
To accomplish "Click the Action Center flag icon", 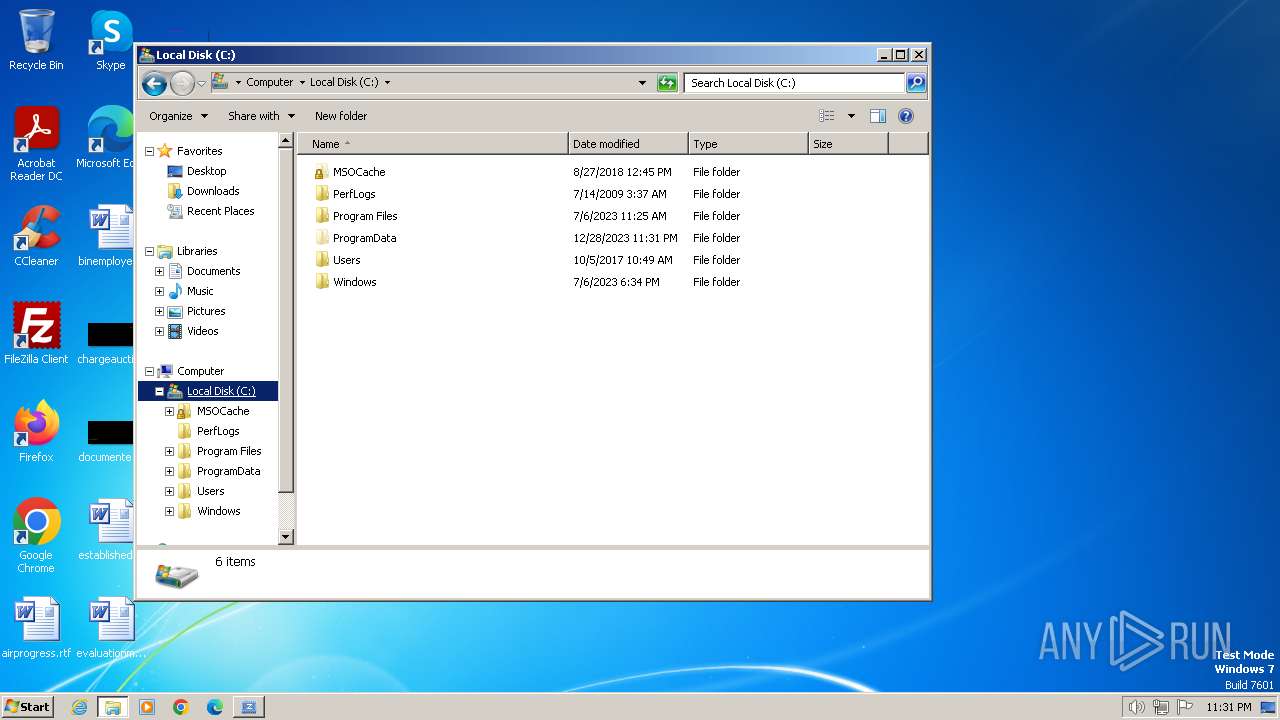I will coord(1184,707).
